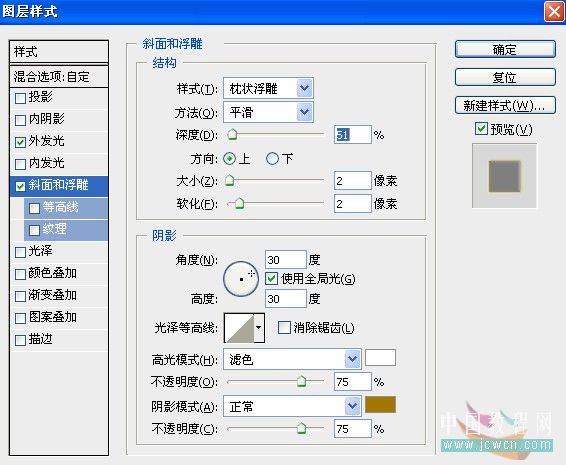Enable the 等高线 checkbox
Viewport: 566px width, 465px height.
pyautogui.click(x=34, y=208)
